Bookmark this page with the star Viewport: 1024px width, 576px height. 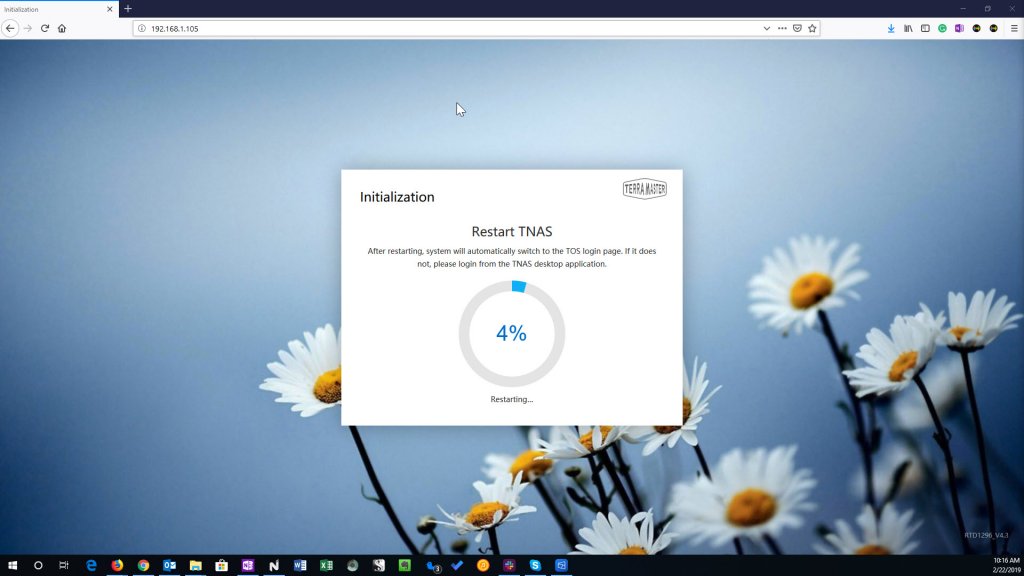tap(812, 29)
